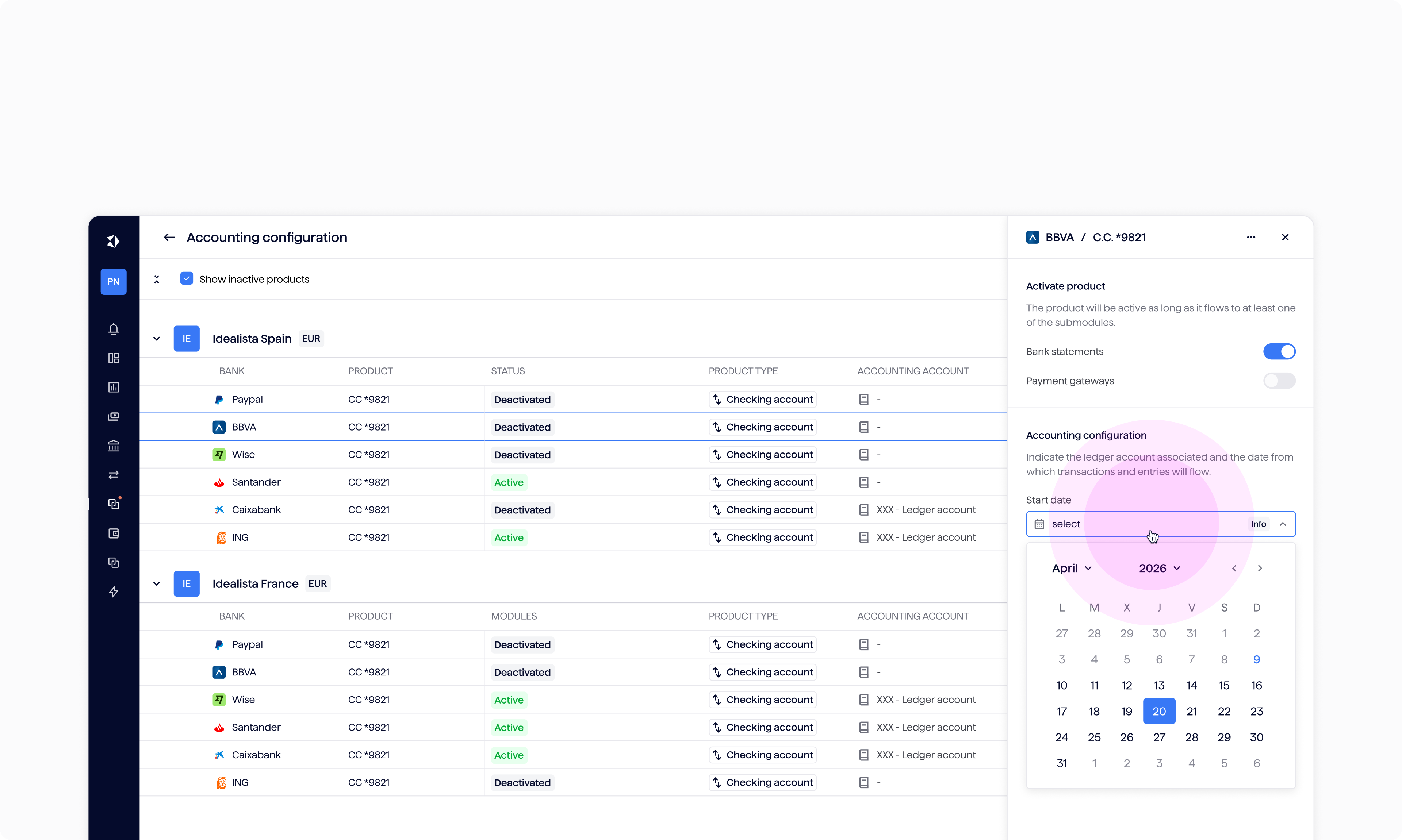Click the back arrow beside Accounting configuration
Image resolution: width=1402 pixels, height=840 pixels.
(x=169, y=237)
